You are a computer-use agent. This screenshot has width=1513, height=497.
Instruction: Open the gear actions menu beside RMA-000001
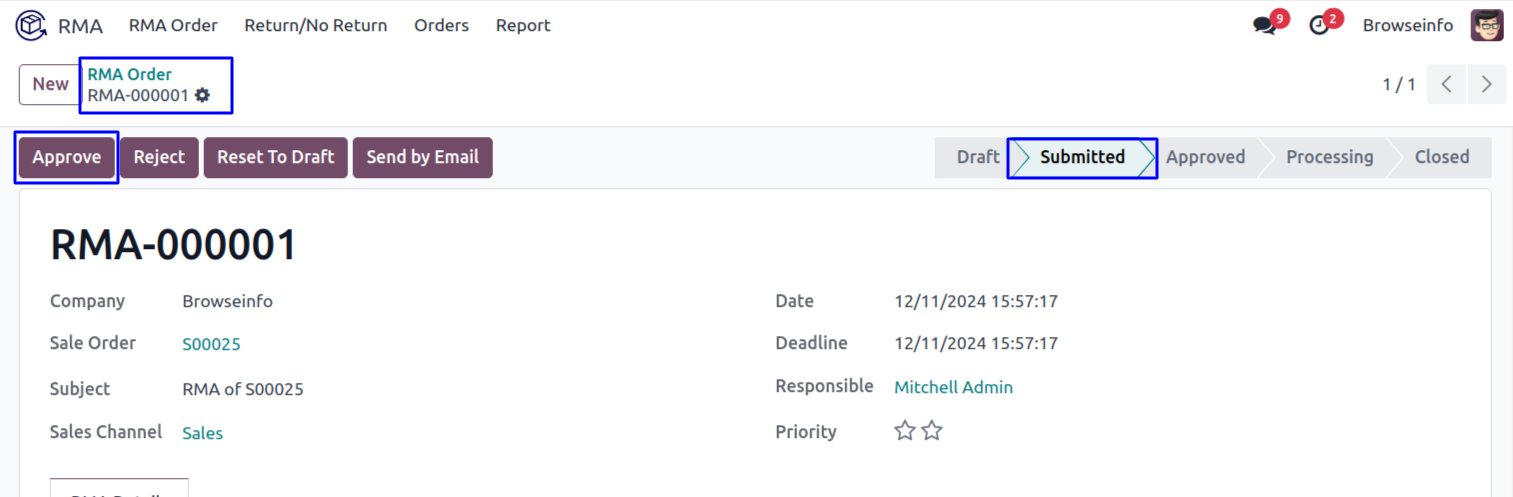pos(203,95)
